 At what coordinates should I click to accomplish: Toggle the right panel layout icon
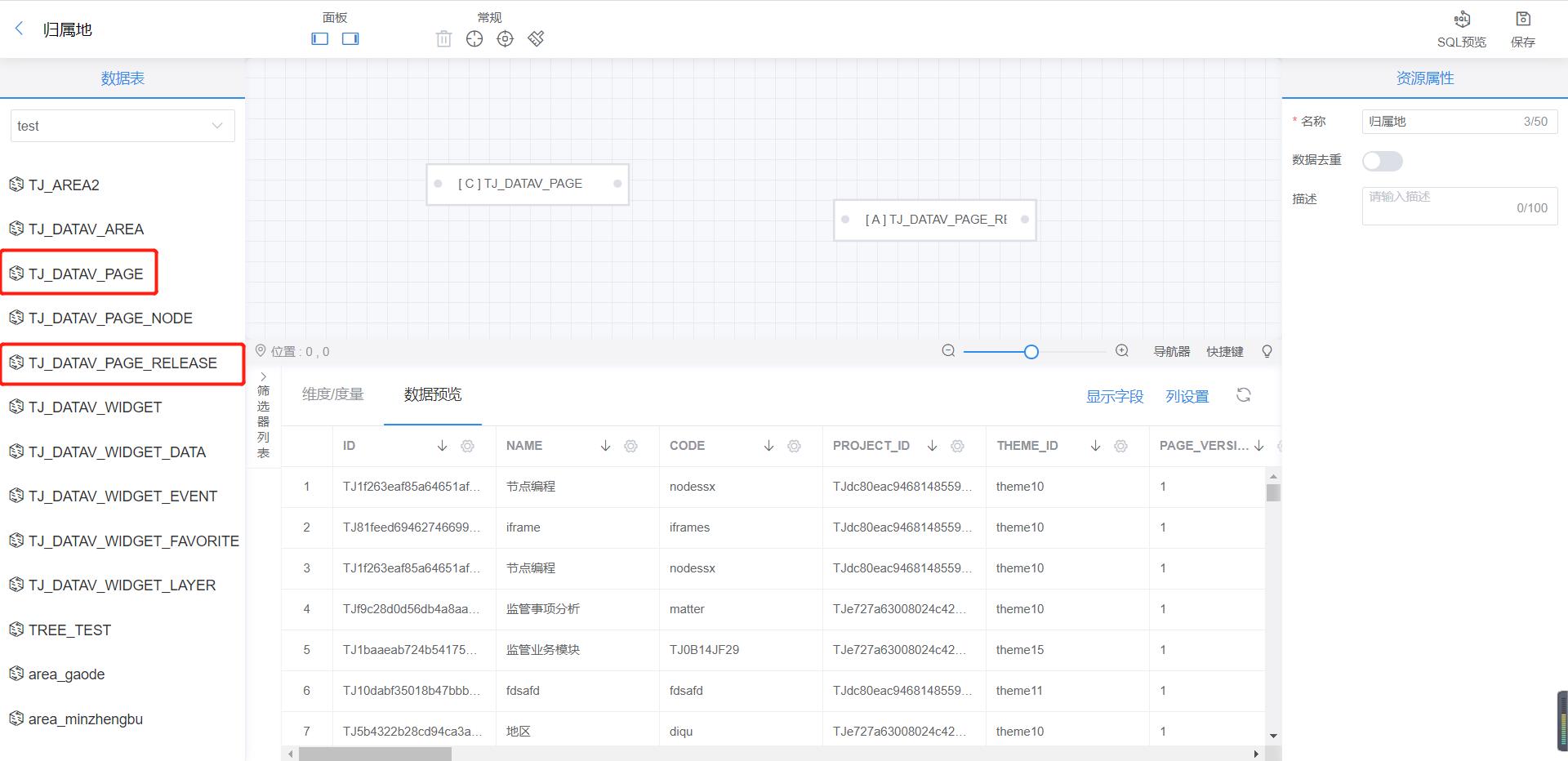click(x=350, y=38)
